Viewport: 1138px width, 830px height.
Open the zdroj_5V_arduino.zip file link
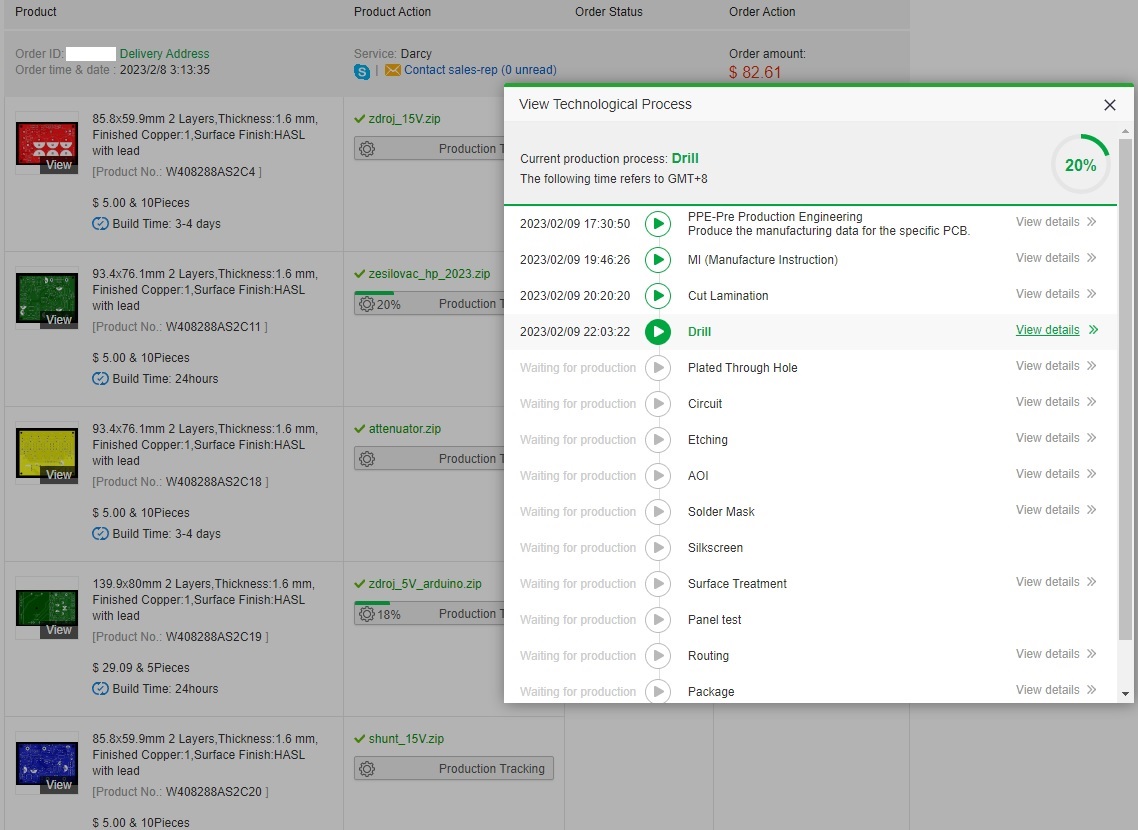click(425, 583)
